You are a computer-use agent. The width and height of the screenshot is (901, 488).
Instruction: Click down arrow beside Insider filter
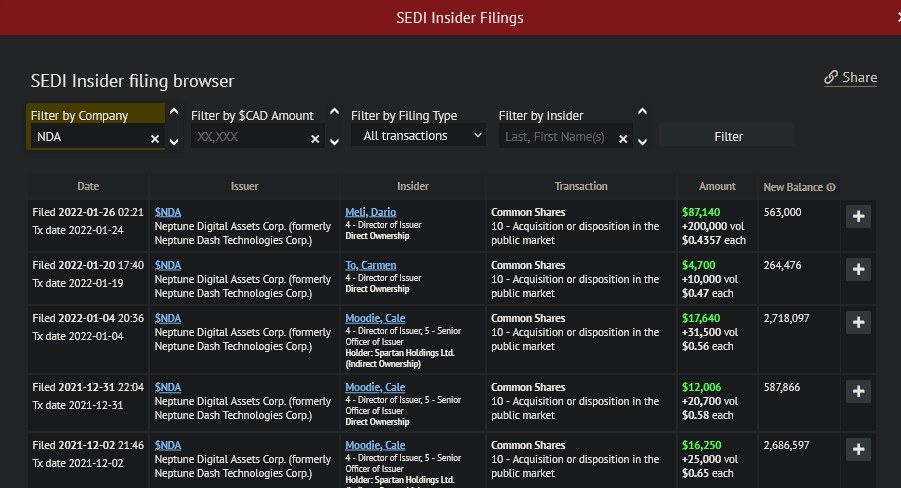point(642,142)
